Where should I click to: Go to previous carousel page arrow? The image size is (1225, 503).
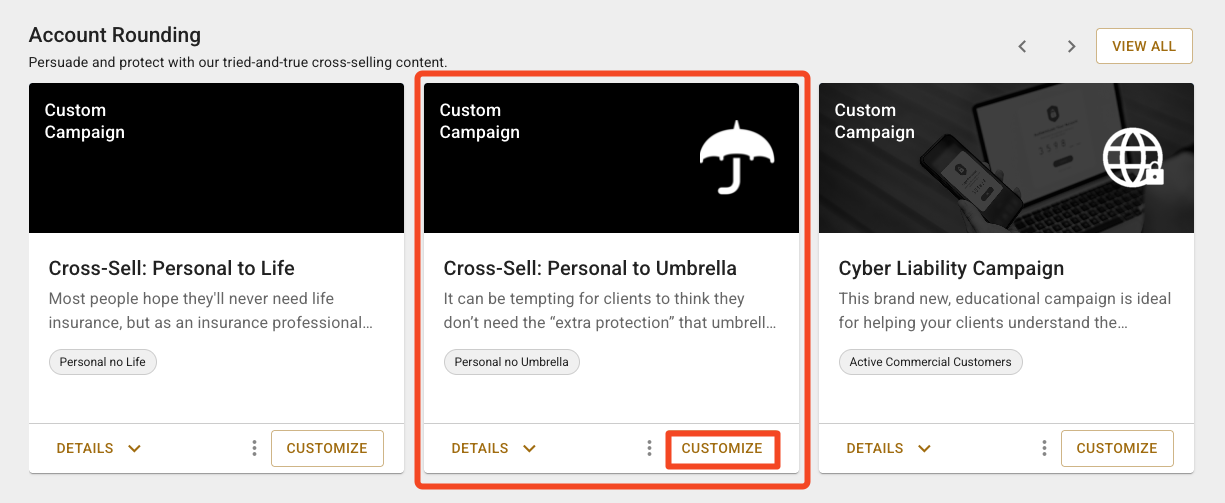pyautogui.click(x=1022, y=46)
